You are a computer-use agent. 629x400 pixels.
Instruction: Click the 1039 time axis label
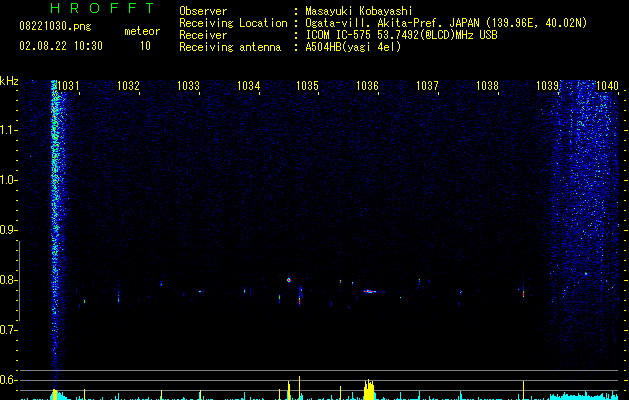click(548, 86)
